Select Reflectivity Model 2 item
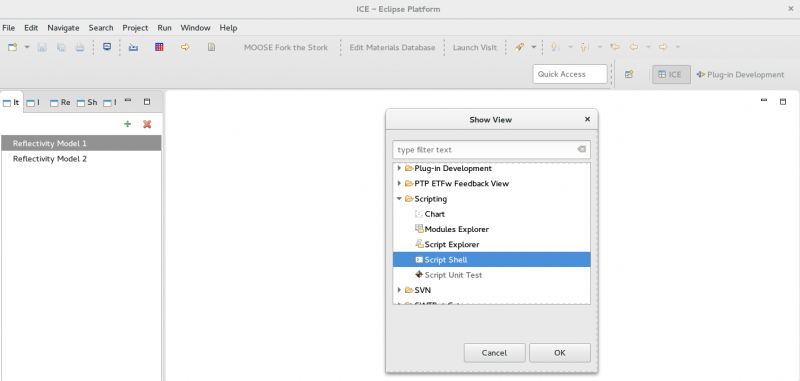The width and height of the screenshot is (800, 381). pyautogui.click(x=81, y=159)
